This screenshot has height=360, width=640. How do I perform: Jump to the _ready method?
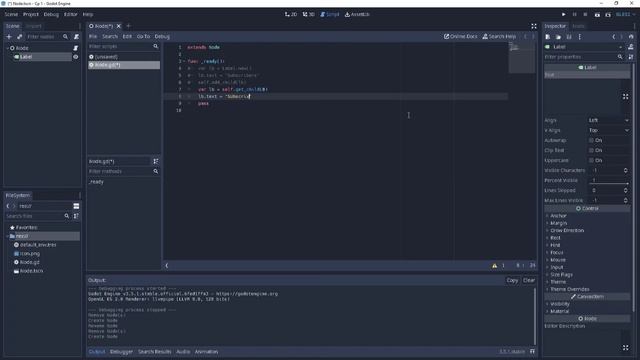point(96,182)
